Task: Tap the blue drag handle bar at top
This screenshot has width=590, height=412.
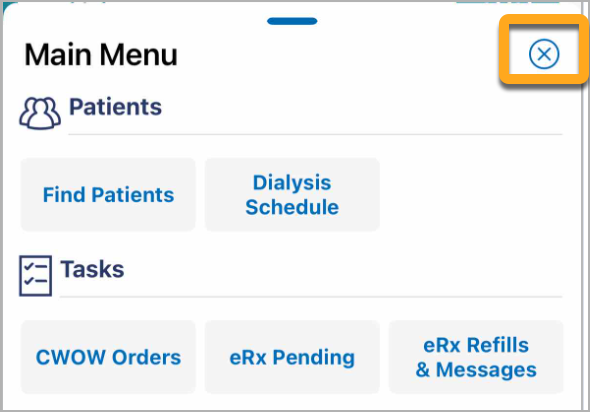Action: point(292,21)
